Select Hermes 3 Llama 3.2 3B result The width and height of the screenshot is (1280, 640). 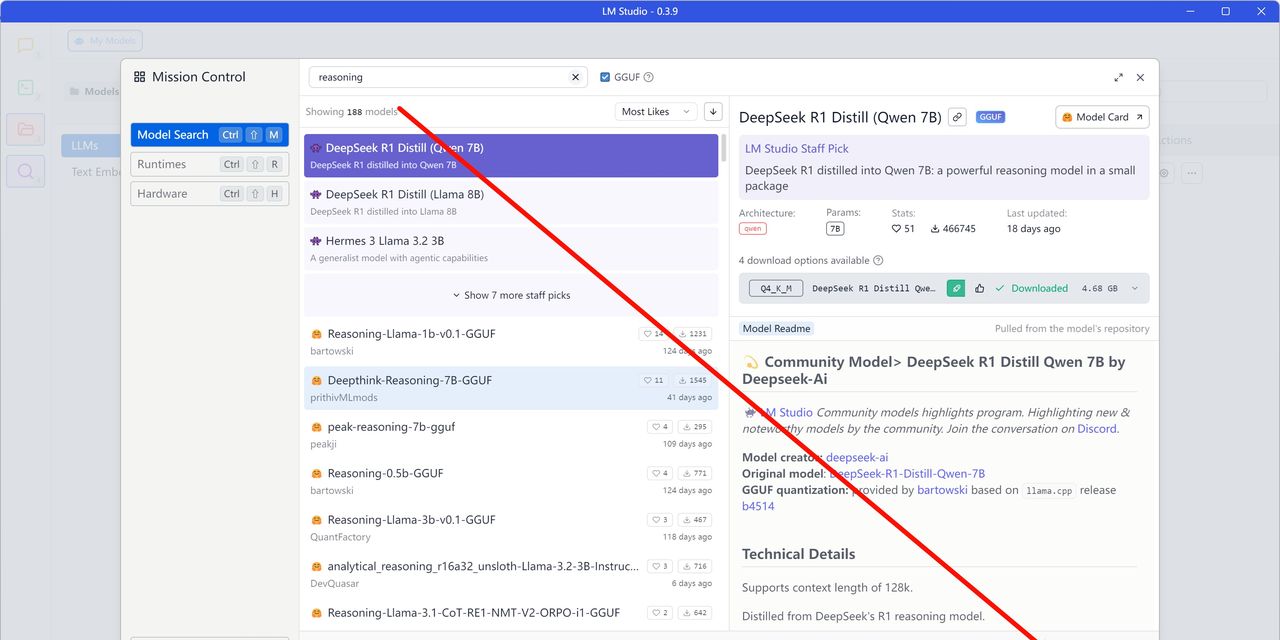(511, 249)
